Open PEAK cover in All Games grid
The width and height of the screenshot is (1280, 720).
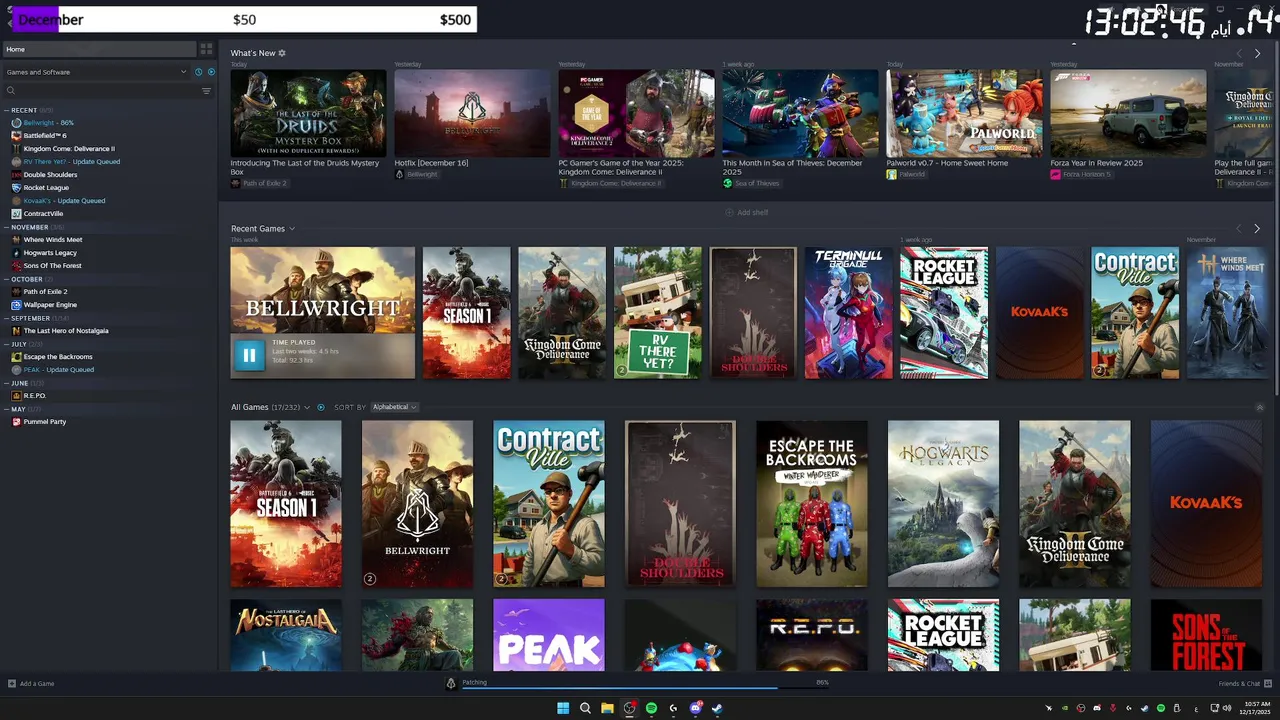(549, 635)
